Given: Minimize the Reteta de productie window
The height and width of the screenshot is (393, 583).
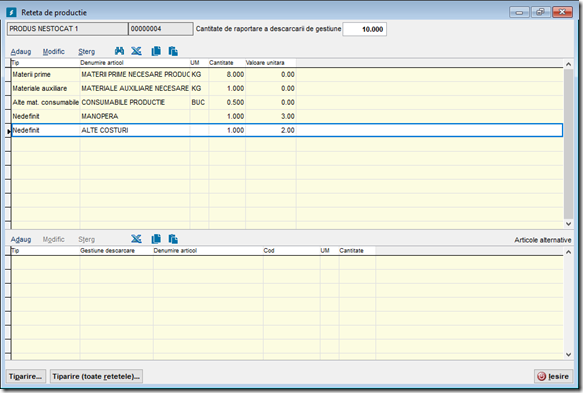Looking at the screenshot, I should point(519,12).
